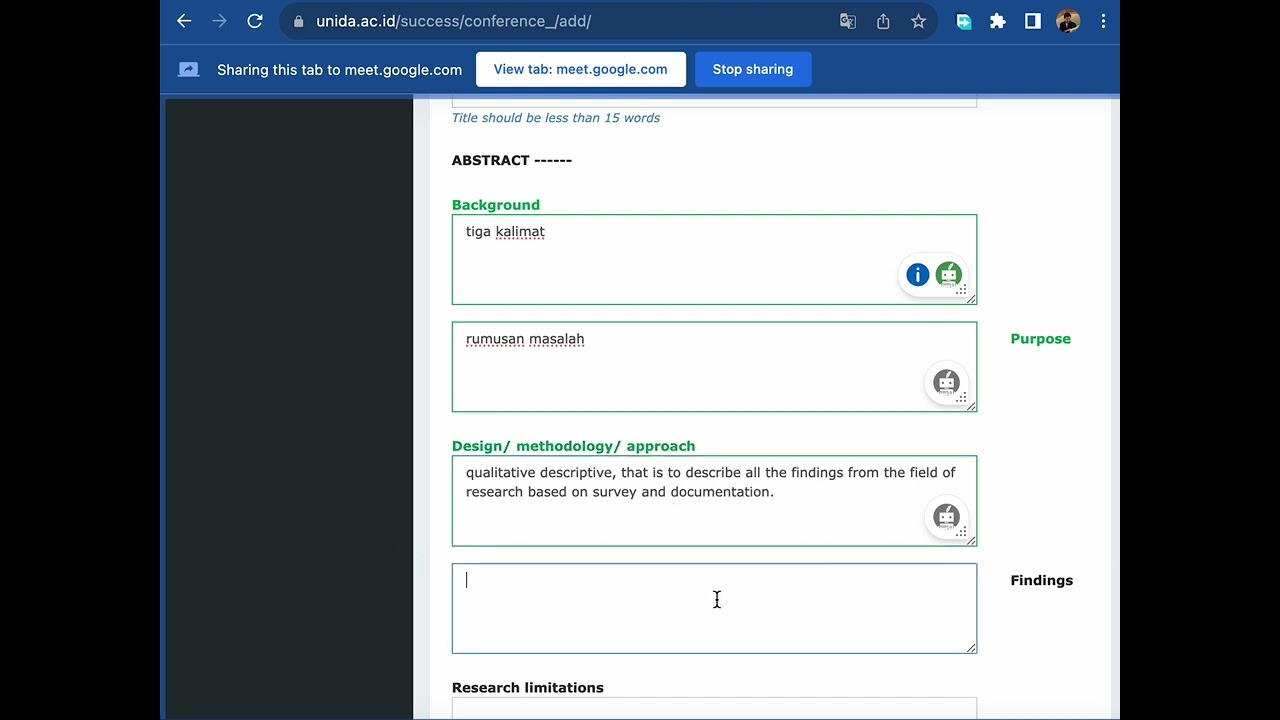Screen dimensions: 1280x720
Task: Click the Background label
Action: pyautogui.click(x=496, y=205)
